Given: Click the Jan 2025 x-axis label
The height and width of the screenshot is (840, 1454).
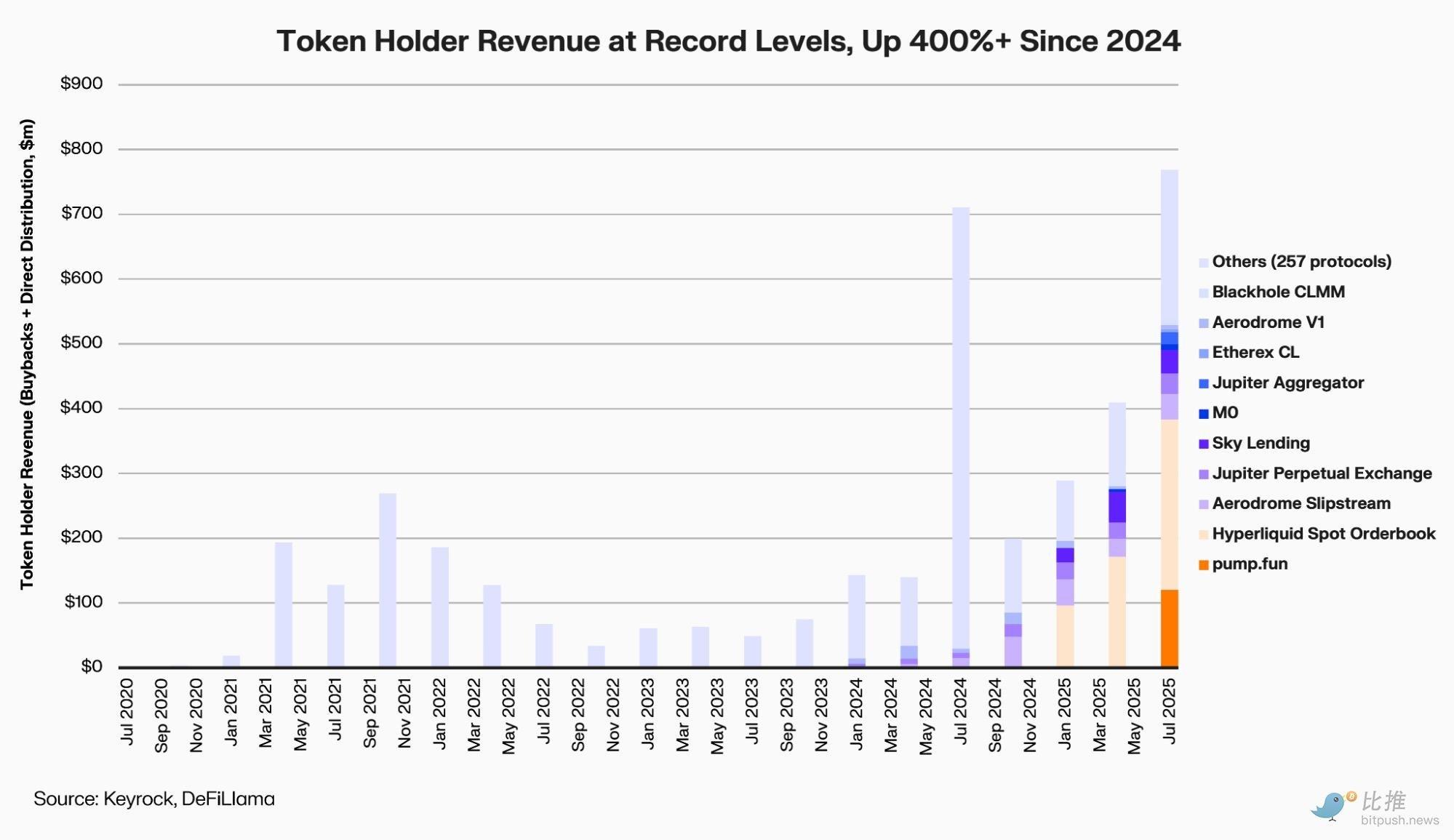Looking at the screenshot, I should coord(1065,712).
